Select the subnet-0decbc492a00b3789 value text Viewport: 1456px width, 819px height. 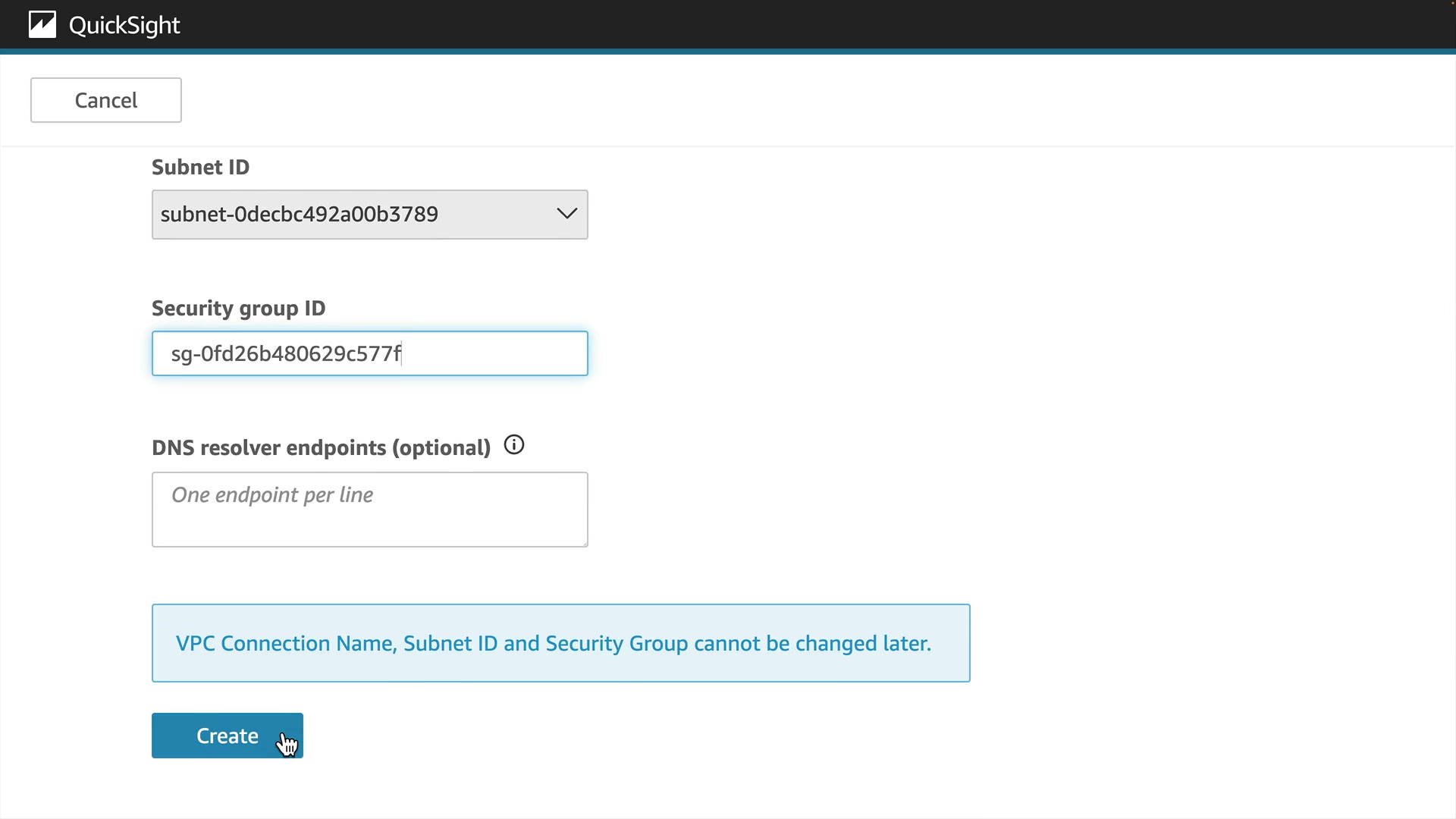[x=299, y=215]
